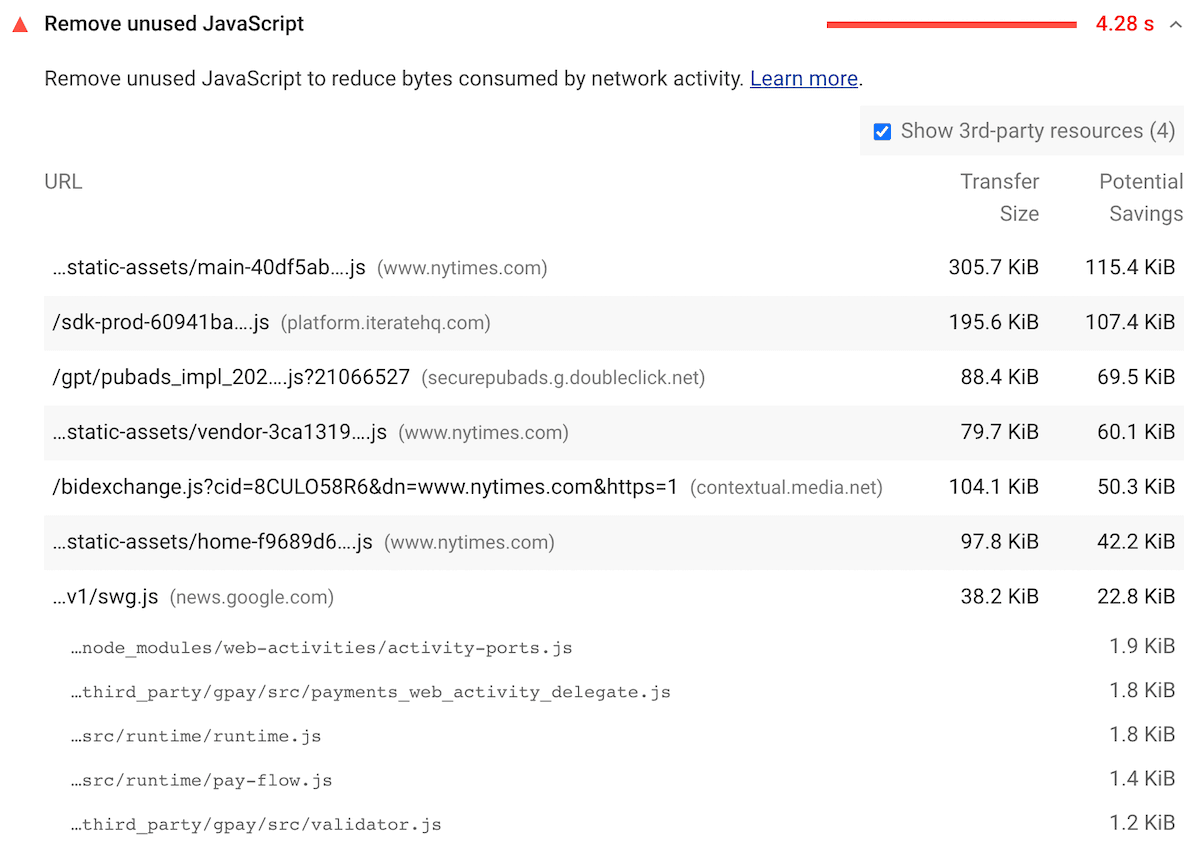Click the home-f9689d6 js URL
The width and height of the screenshot is (1200, 862).
[x=212, y=542]
